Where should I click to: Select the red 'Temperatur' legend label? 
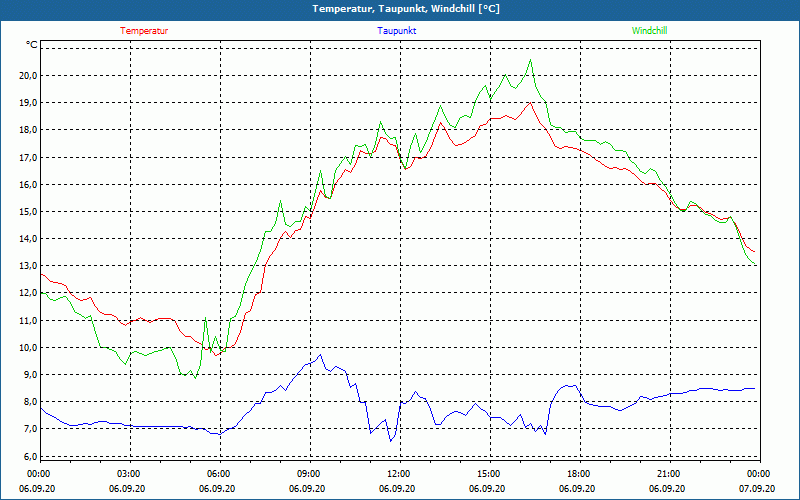click(x=144, y=31)
